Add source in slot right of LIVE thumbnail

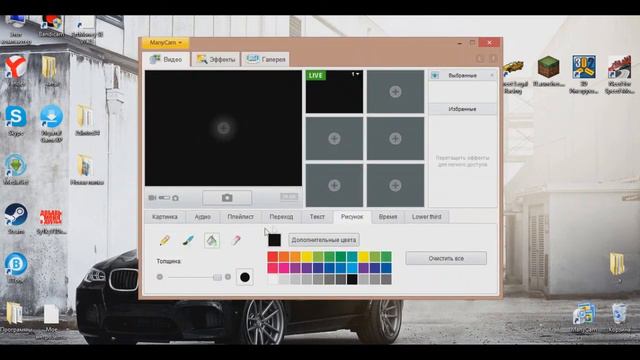coord(395,92)
